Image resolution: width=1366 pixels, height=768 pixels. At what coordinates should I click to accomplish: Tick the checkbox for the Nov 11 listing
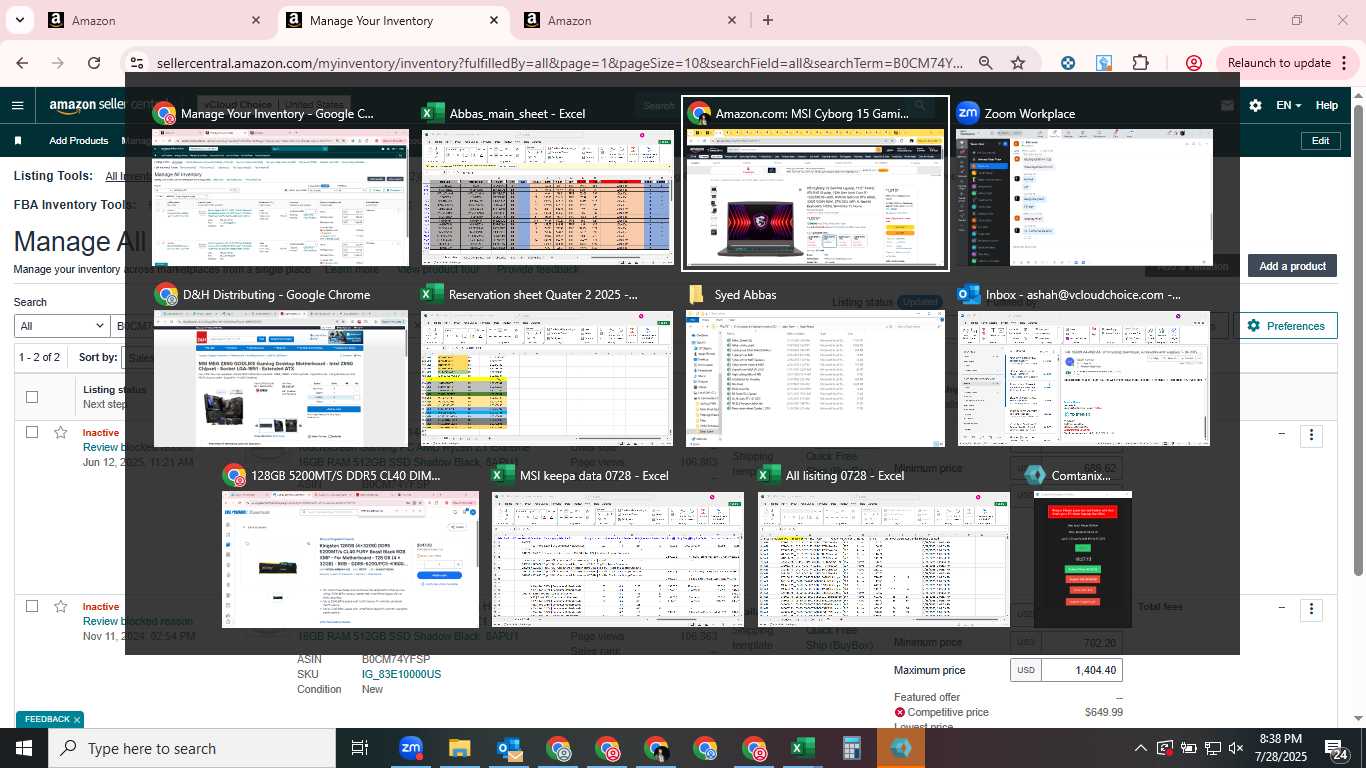coord(32,606)
